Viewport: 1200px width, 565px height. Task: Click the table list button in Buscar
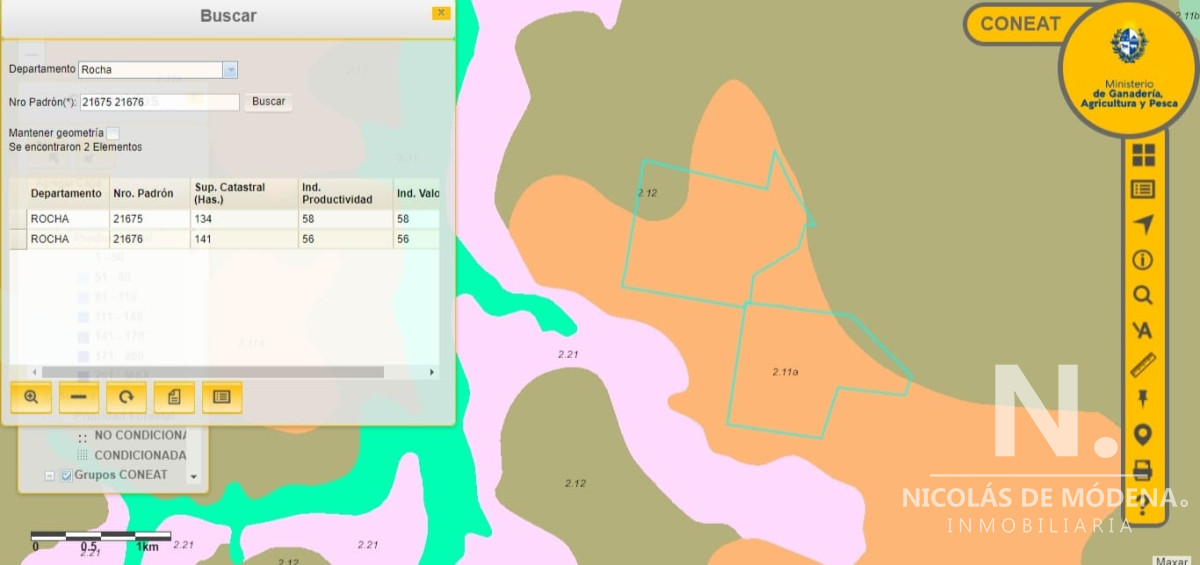click(222, 397)
